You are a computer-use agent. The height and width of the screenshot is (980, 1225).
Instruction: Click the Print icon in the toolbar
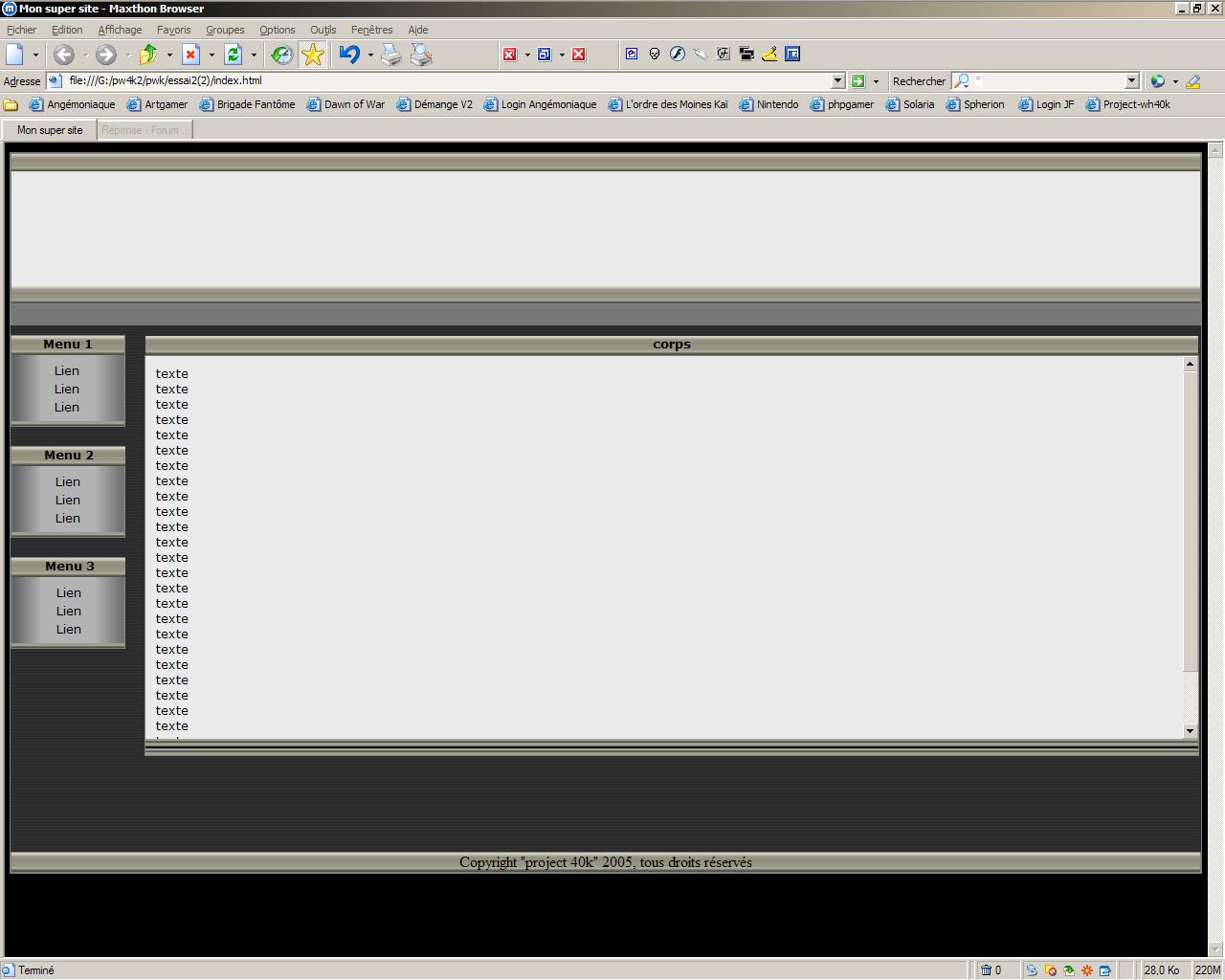point(391,55)
